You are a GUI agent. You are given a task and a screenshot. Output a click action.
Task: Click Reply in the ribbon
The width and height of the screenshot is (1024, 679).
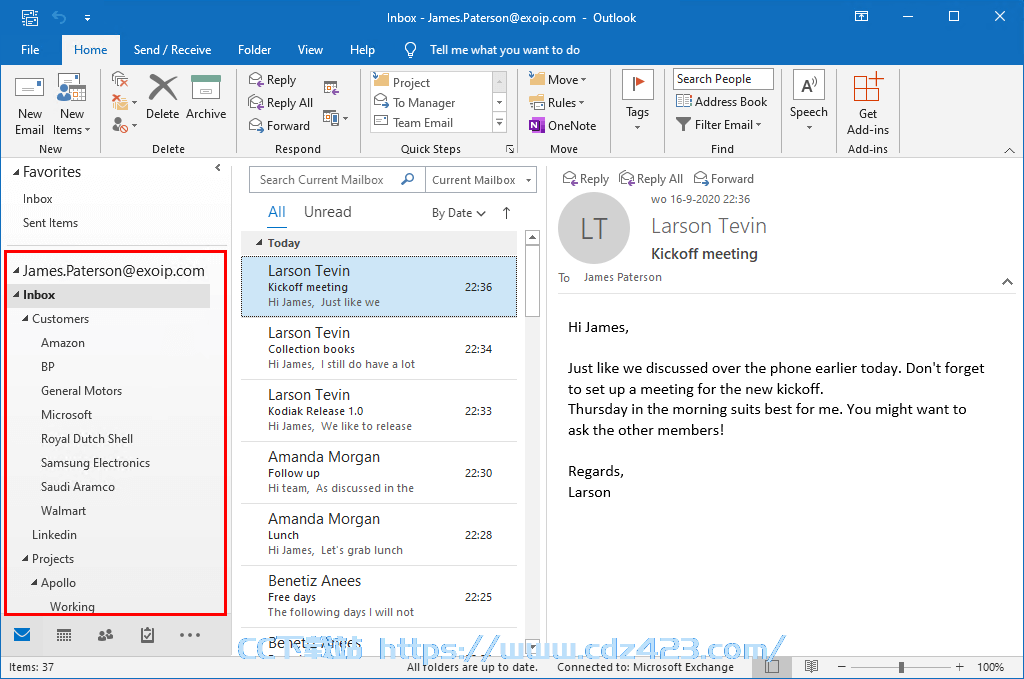click(x=273, y=80)
